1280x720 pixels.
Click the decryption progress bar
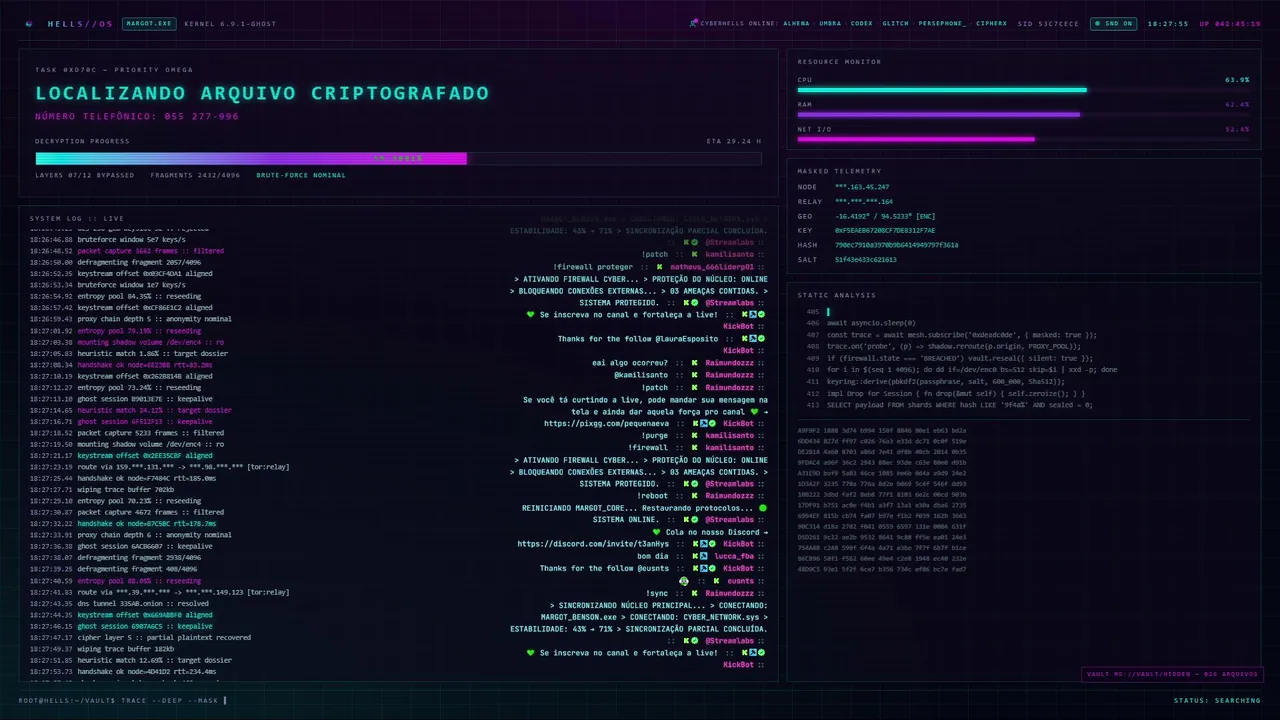click(x=398, y=158)
